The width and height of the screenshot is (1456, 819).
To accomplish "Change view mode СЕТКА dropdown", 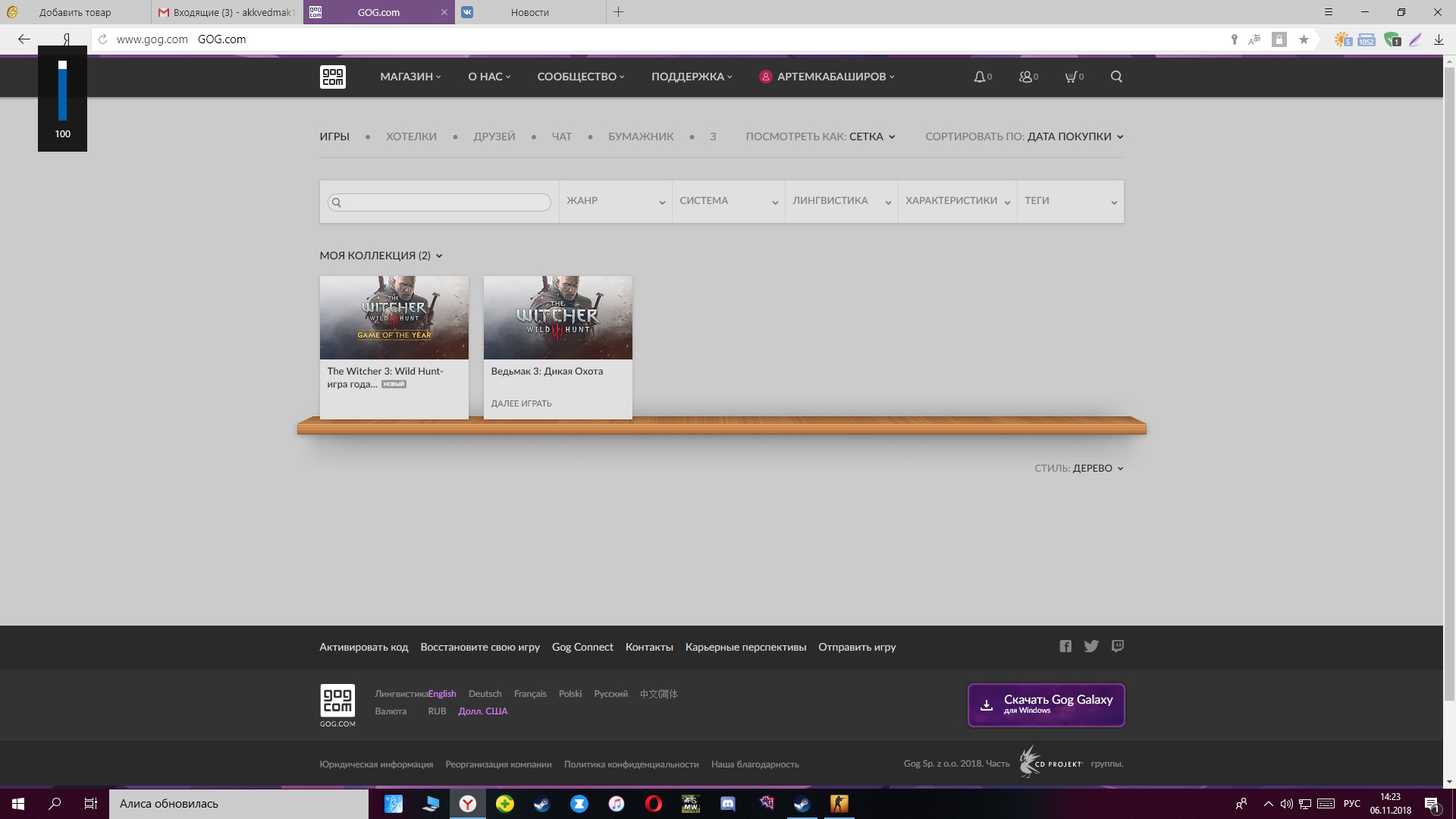I will tap(872, 136).
